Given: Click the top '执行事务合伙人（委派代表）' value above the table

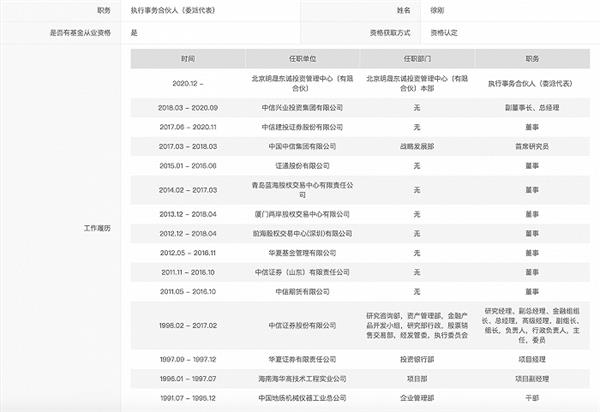Looking at the screenshot, I should pos(173,10).
